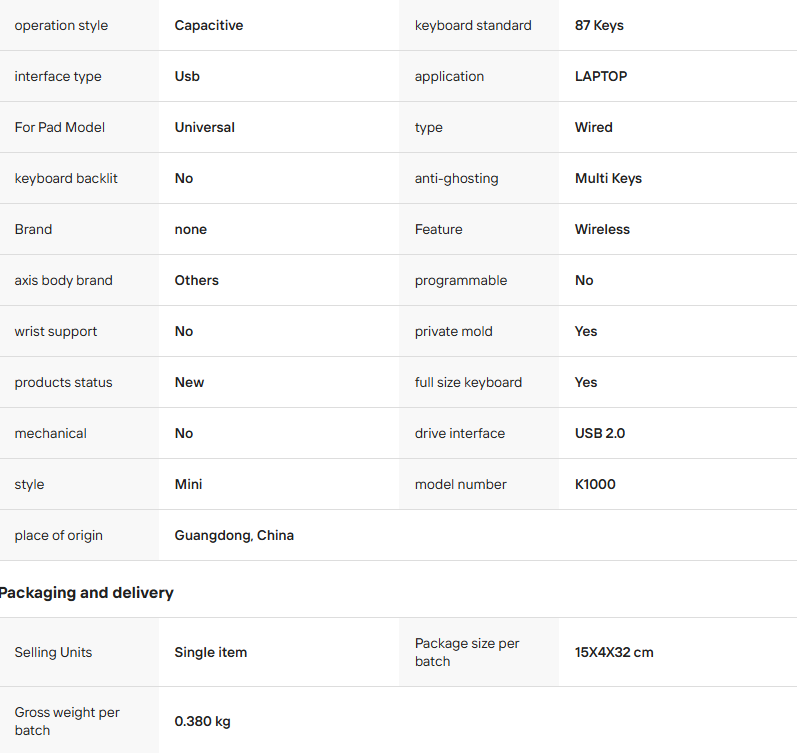This screenshot has width=797, height=753.
Task: Click the 'Wireless' Feature value
Action: pos(602,229)
